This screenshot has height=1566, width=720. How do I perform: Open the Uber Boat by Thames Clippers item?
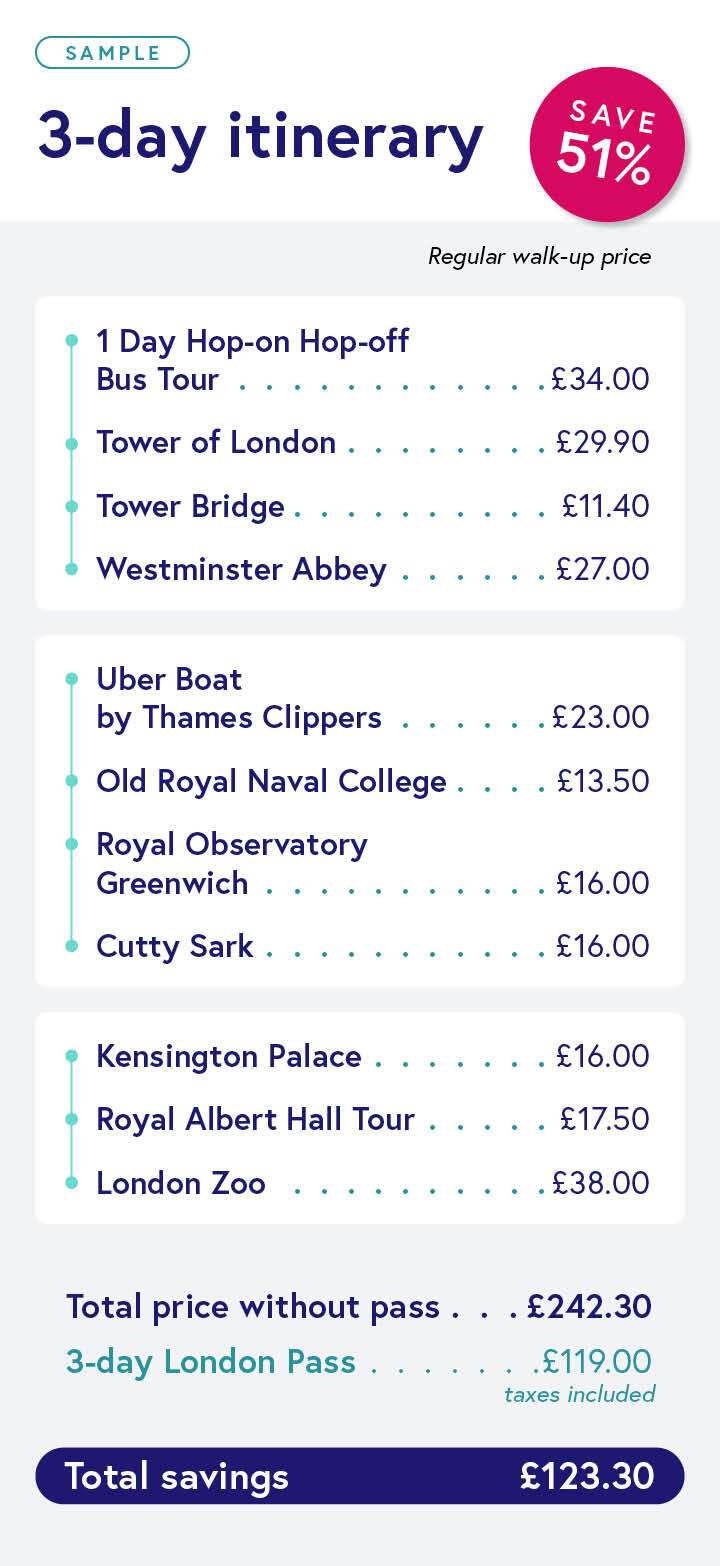click(372, 698)
